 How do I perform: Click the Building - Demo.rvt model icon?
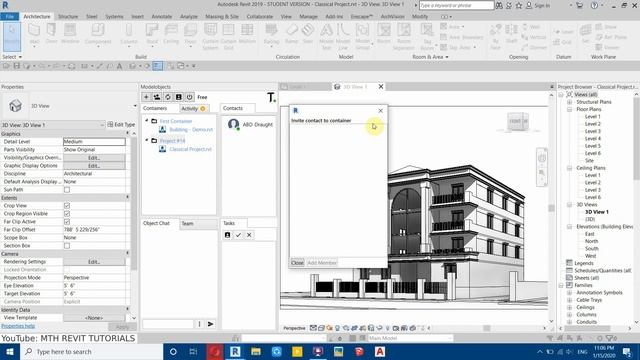click(162, 129)
